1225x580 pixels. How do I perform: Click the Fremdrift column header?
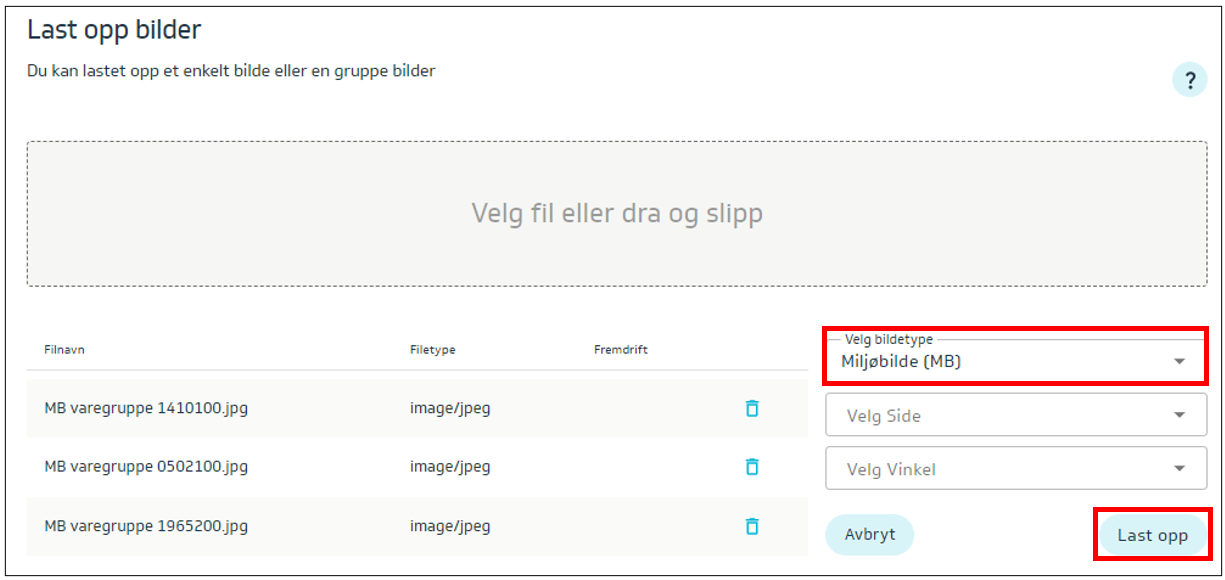pos(620,350)
